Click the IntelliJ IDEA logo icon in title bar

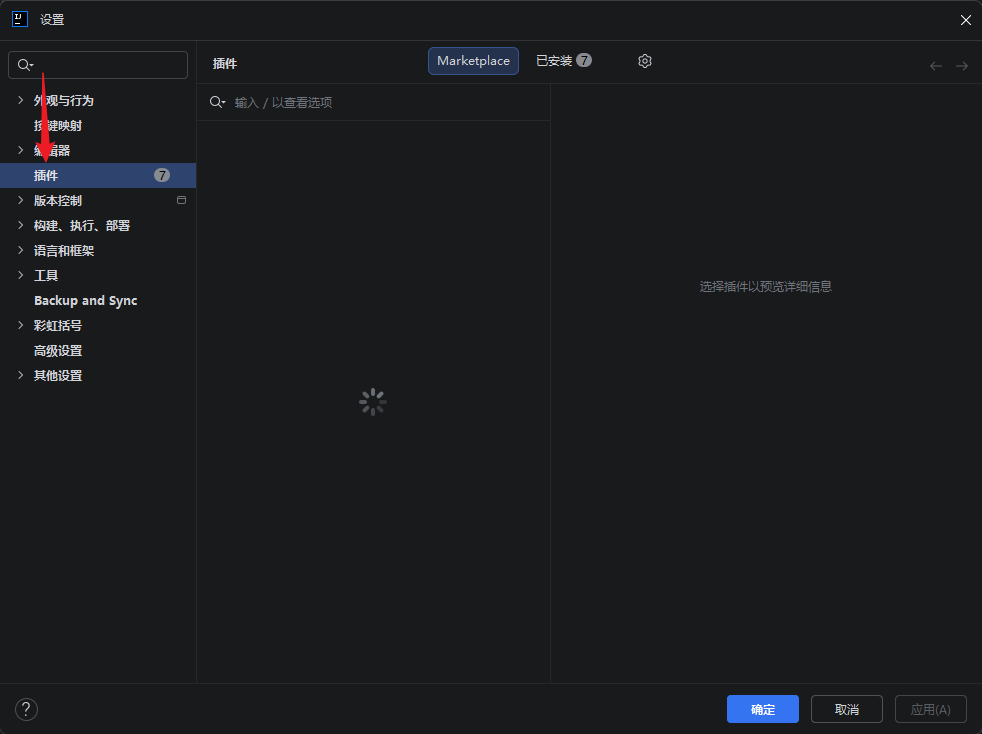pos(20,19)
